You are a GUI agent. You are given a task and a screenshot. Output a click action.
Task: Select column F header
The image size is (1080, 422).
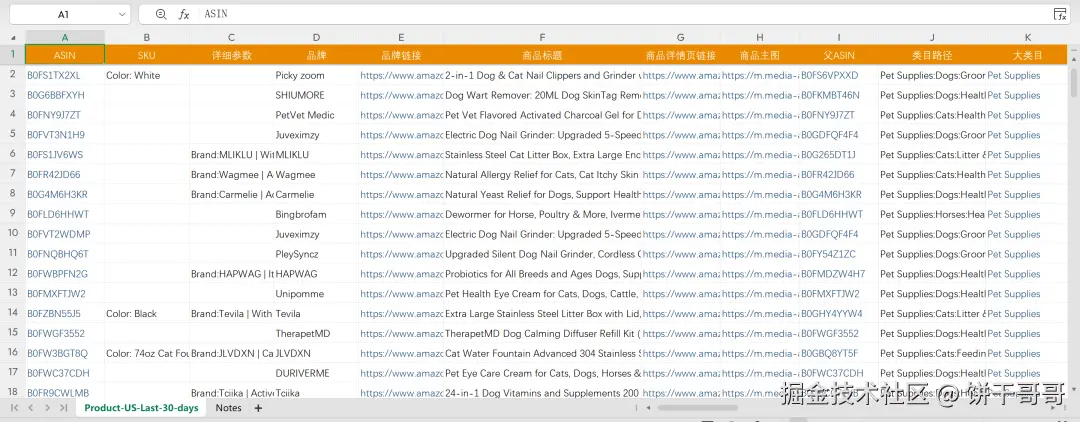click(x=543, y=37)
